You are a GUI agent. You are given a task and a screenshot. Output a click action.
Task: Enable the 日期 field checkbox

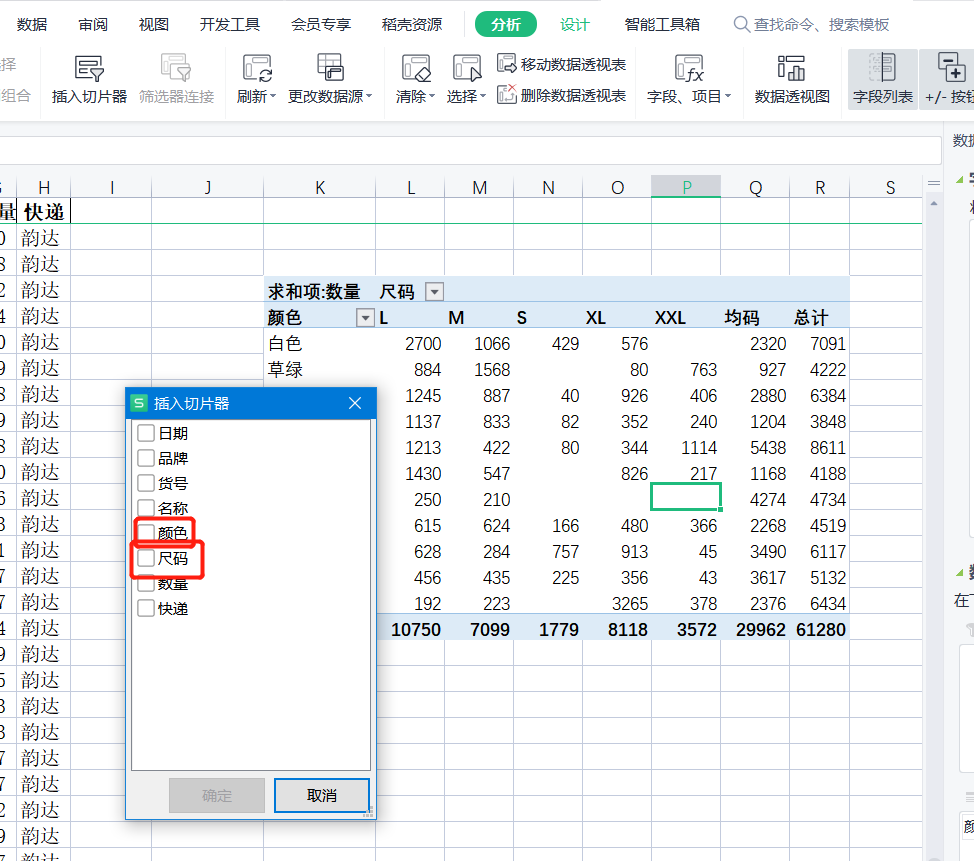point(146,433)
